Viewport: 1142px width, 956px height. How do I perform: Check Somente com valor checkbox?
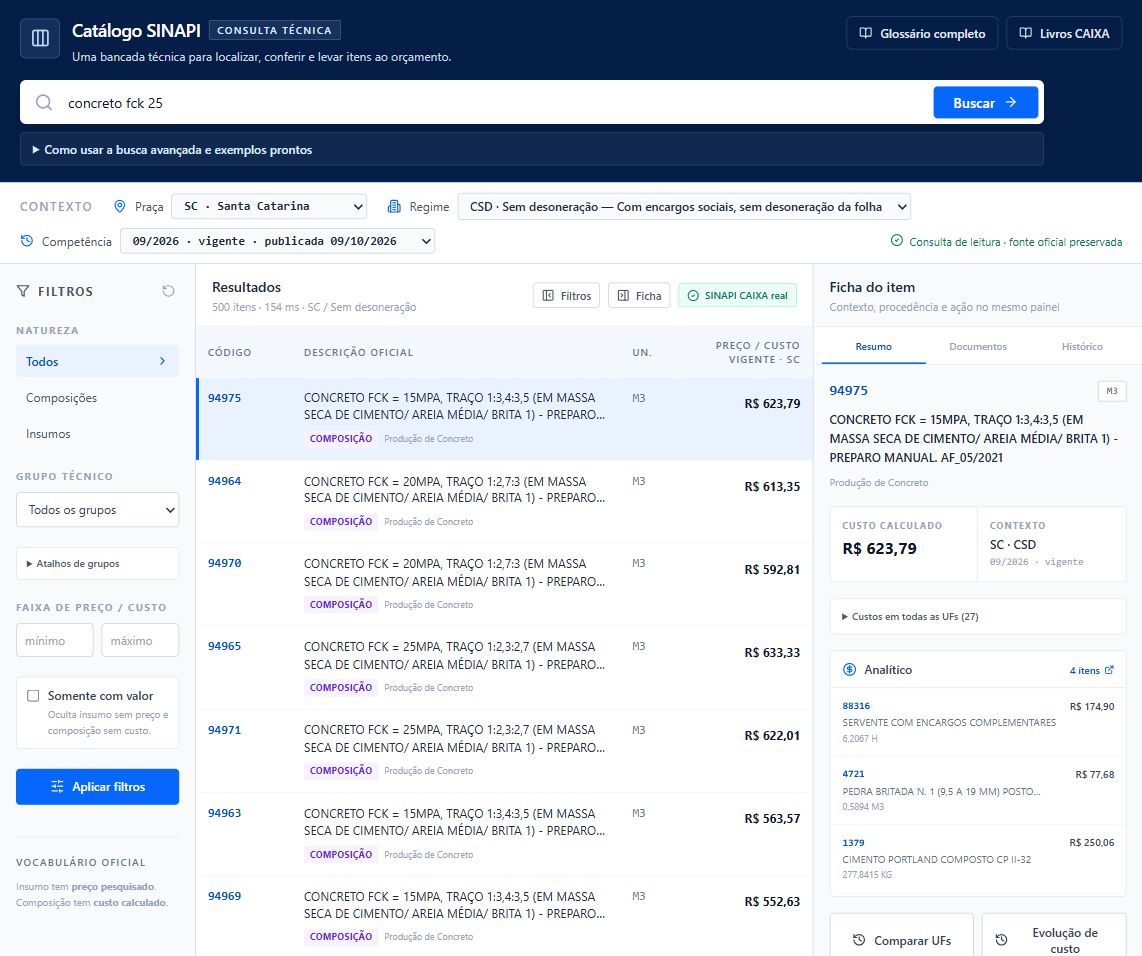(33, 696)
